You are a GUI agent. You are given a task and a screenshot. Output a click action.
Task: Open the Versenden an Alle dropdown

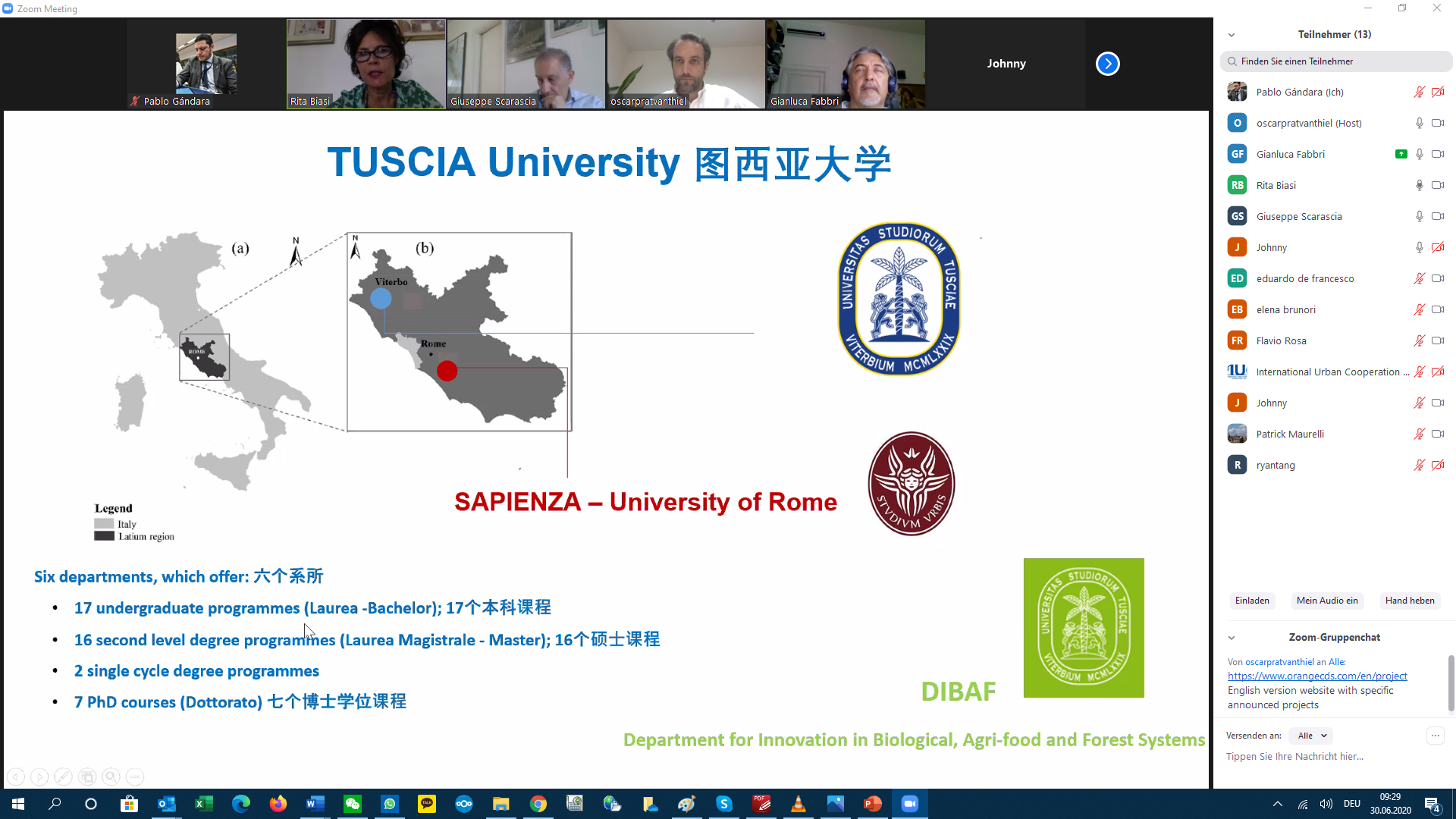click(1312, 736)
